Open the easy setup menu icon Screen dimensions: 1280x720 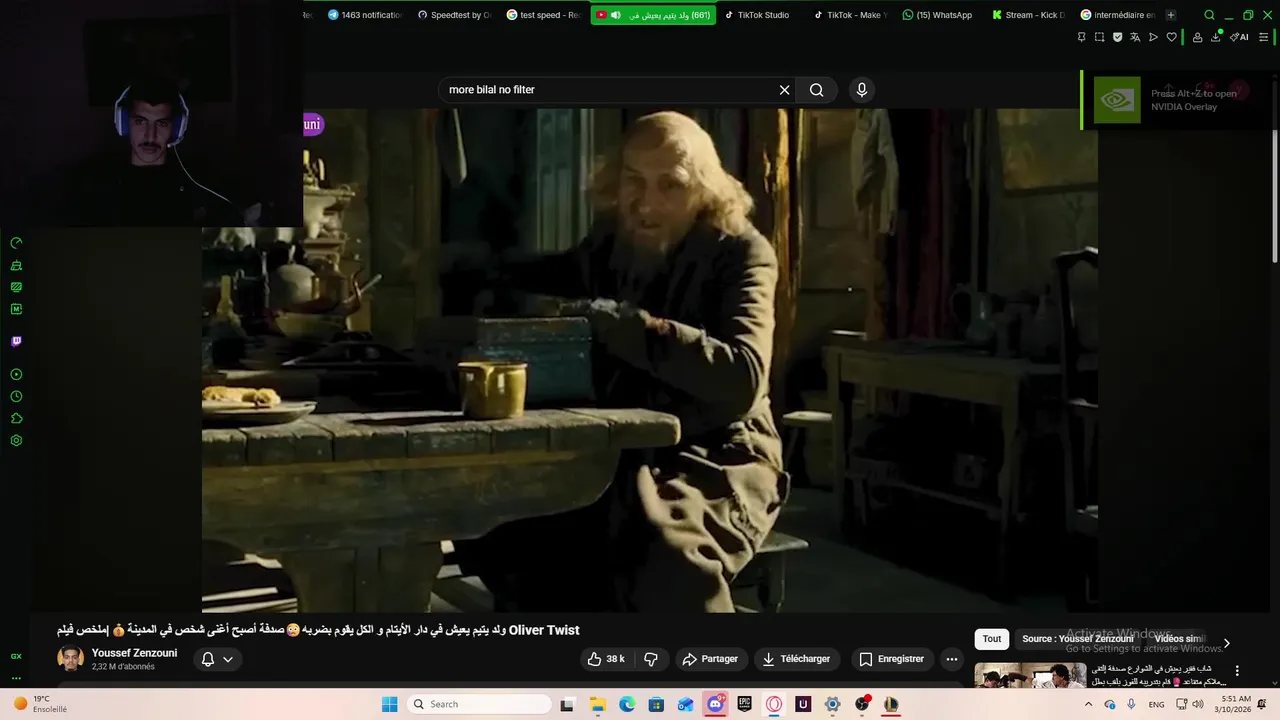coord(1264,37)
